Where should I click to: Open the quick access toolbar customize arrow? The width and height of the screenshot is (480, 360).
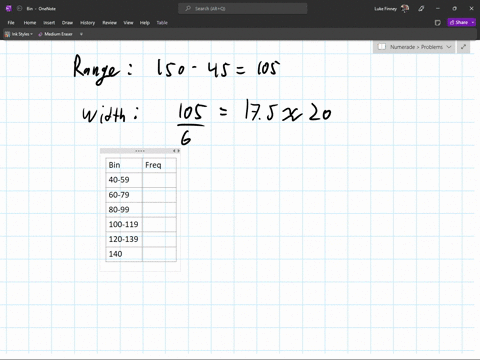click(81, 34)
